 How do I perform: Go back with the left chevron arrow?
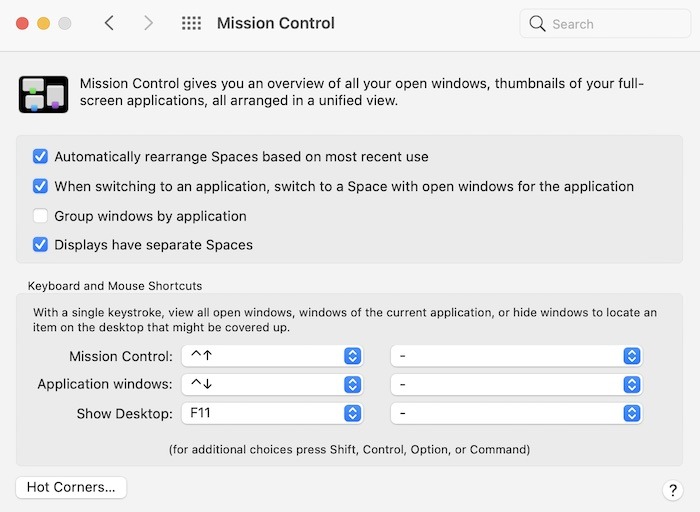pos(109,23)
